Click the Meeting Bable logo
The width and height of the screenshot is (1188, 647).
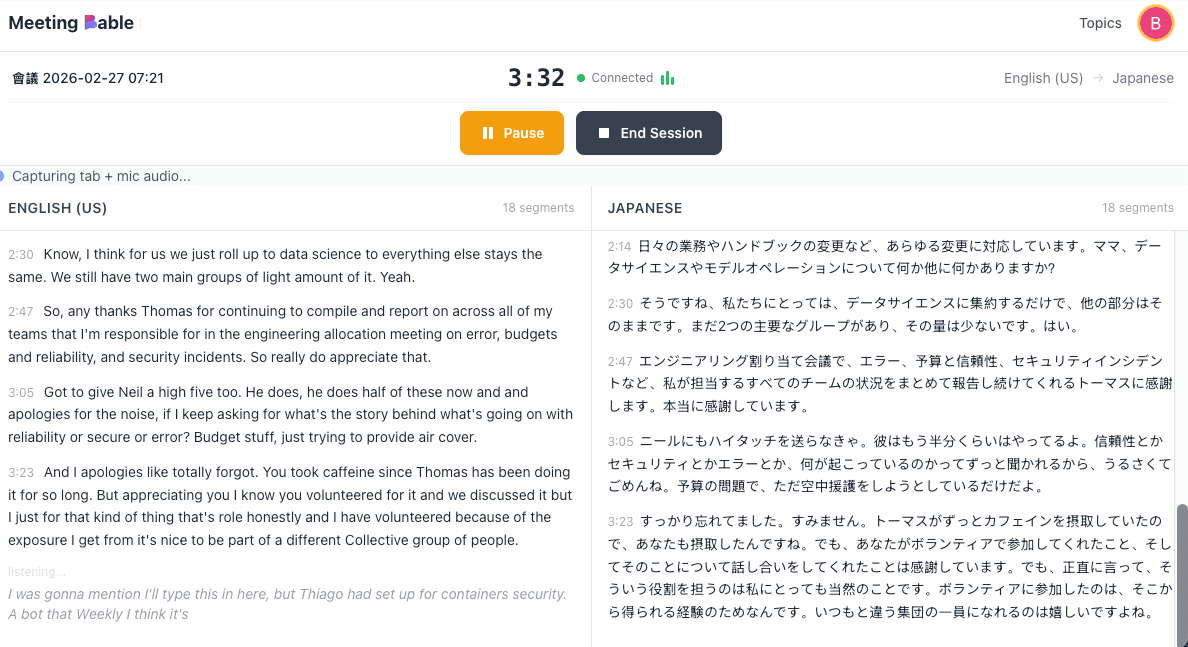[x=70, y=22]
